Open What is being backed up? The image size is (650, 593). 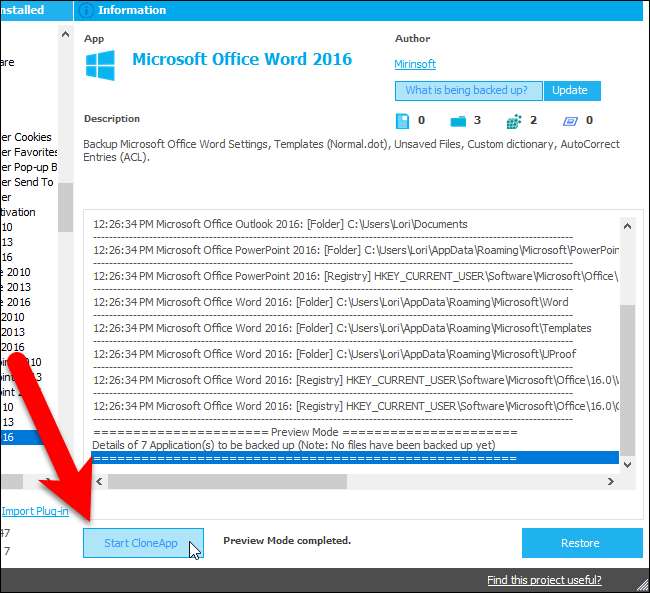point(468,90)
